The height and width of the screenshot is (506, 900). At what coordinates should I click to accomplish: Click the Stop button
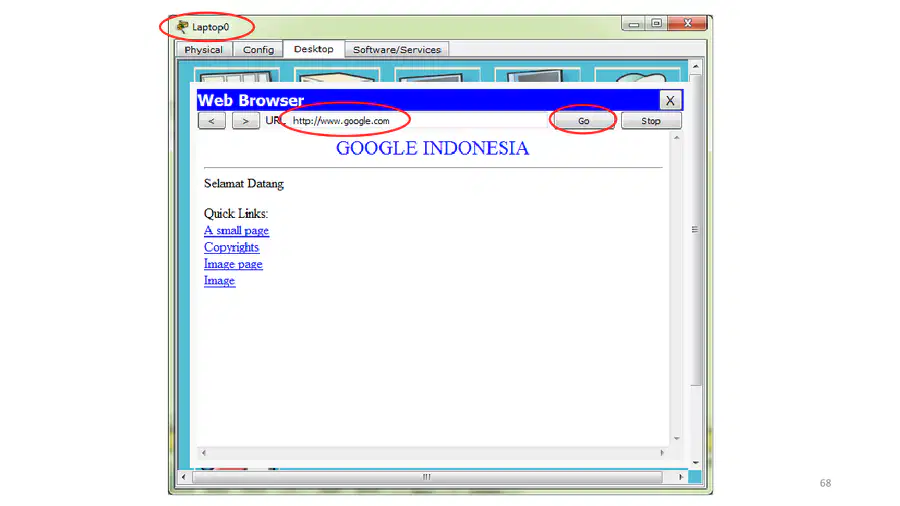tap(651, 121)
